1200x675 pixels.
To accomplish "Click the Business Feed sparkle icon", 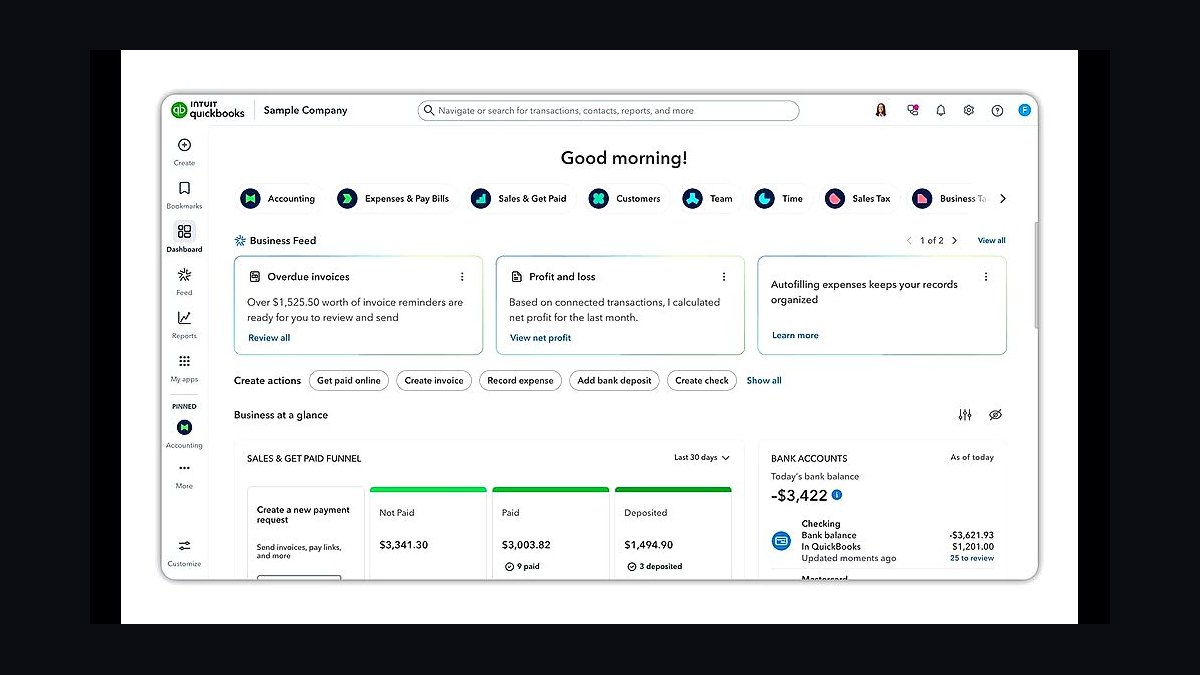I will [x=240, y=240].
